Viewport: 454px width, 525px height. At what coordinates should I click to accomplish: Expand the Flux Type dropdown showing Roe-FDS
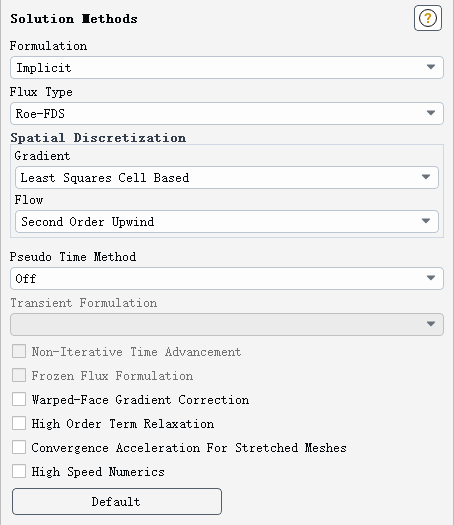(227, 114)
